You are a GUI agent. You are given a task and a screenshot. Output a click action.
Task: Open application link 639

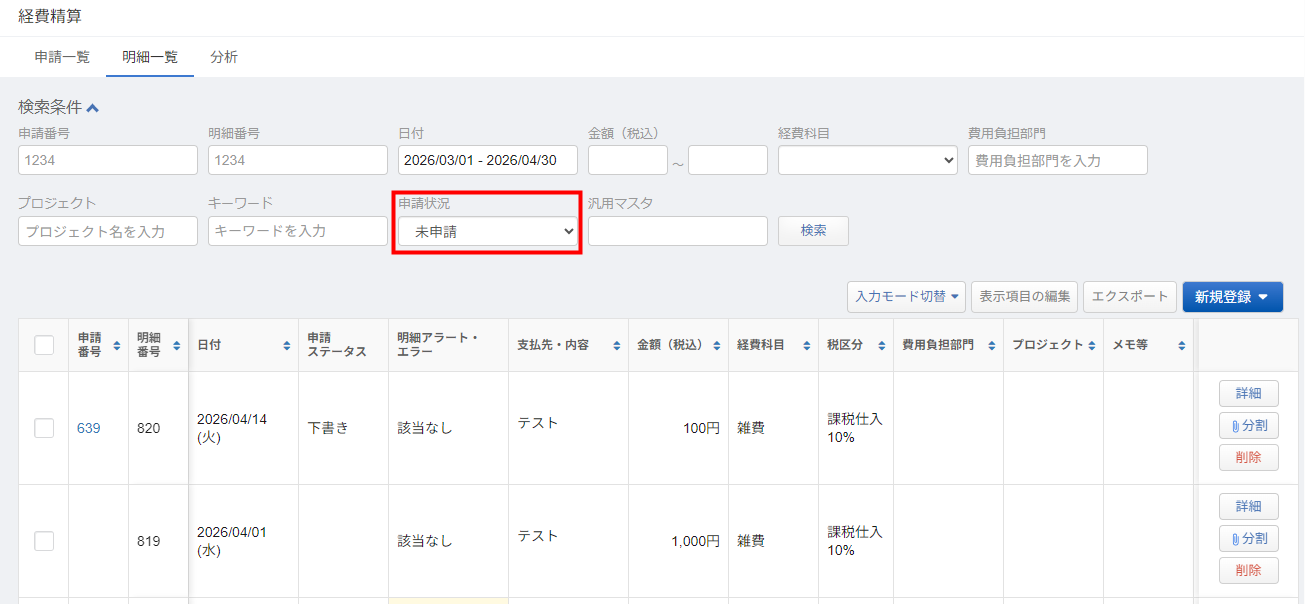click(88, 428)
